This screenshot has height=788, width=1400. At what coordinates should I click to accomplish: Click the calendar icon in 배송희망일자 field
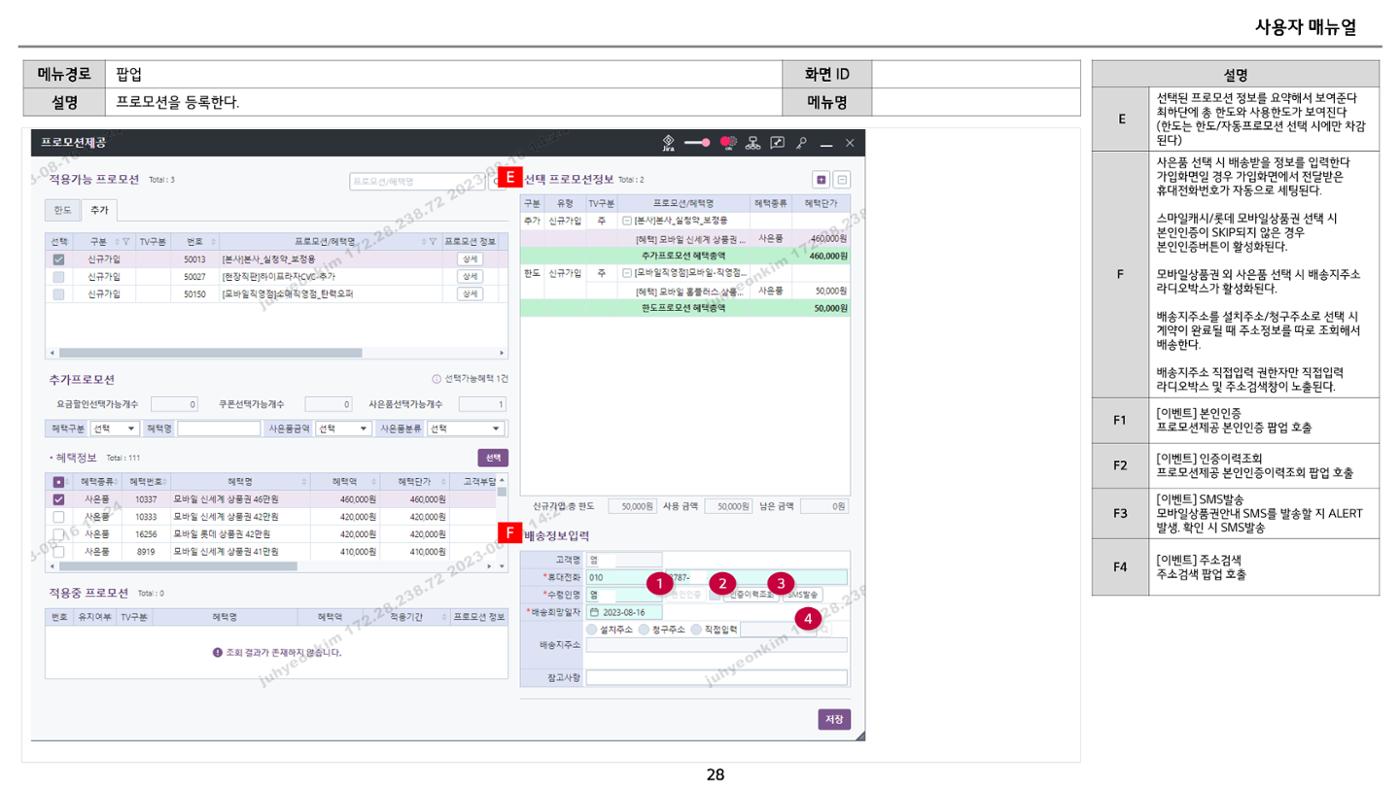[594, 612]
